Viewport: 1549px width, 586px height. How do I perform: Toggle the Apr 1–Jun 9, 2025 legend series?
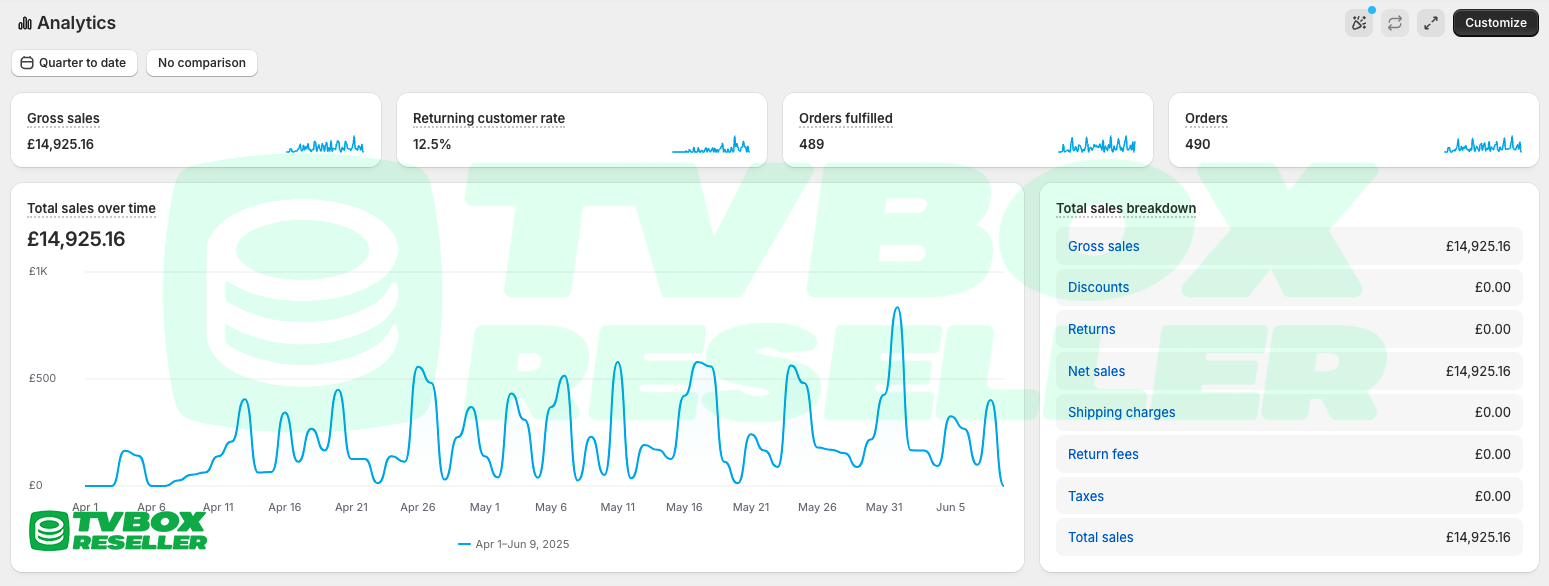click(x=513, y=544)
